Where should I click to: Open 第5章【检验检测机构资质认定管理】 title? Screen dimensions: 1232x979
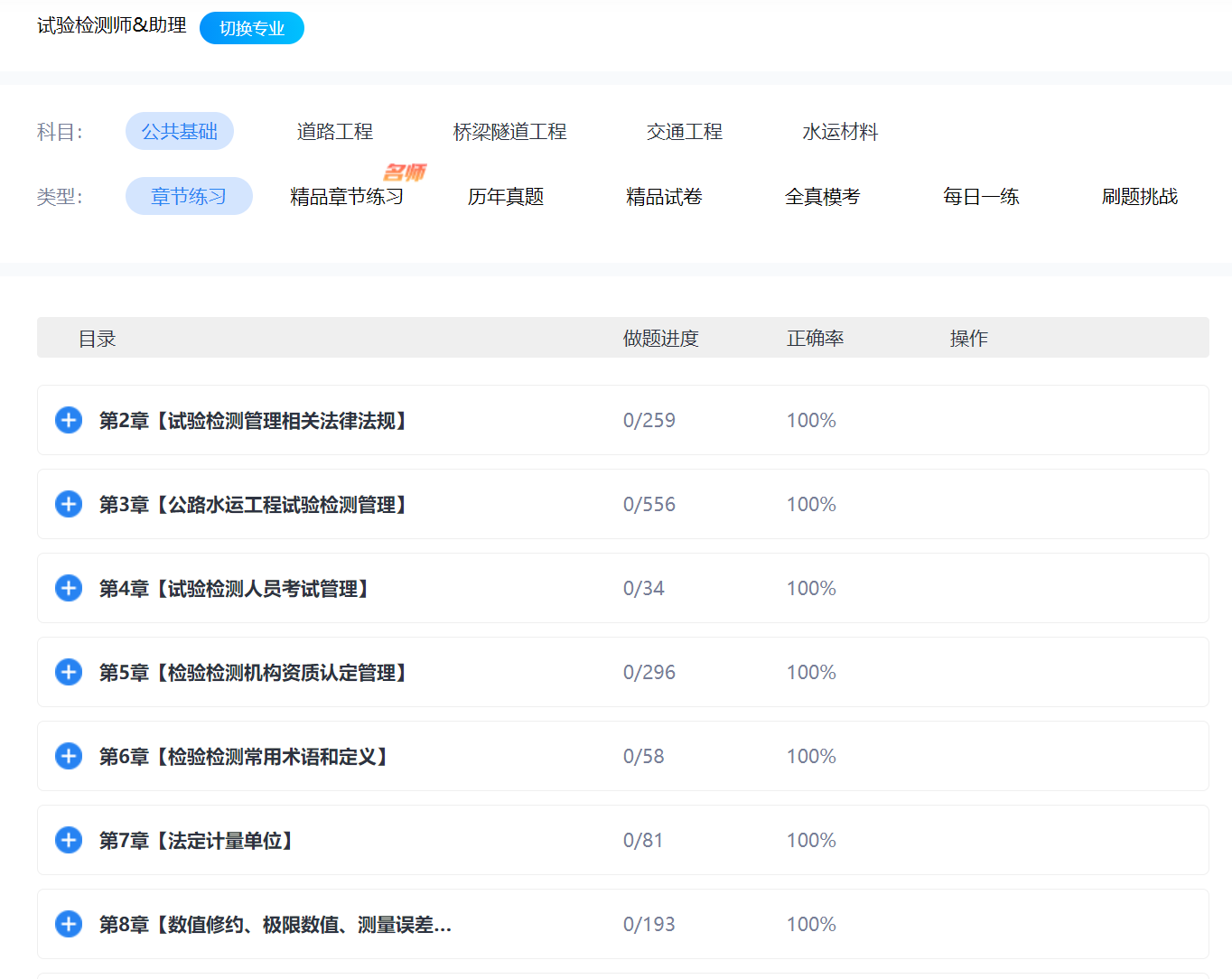(x=253, y=673)
